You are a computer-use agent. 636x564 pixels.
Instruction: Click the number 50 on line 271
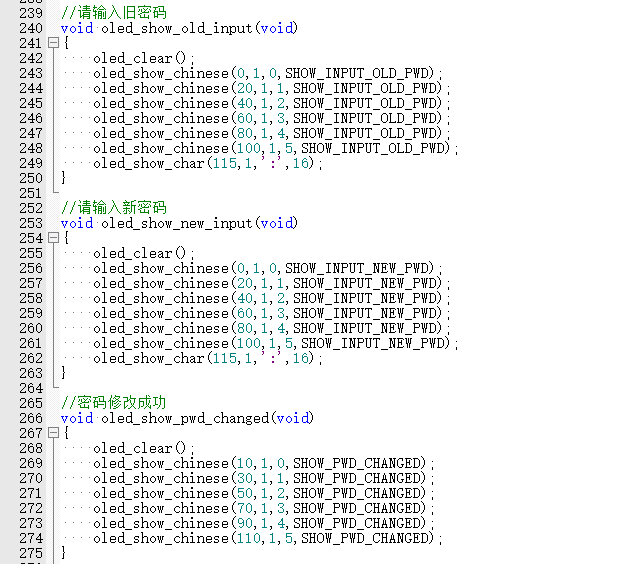pyautogui.click(x=245, y=493)
